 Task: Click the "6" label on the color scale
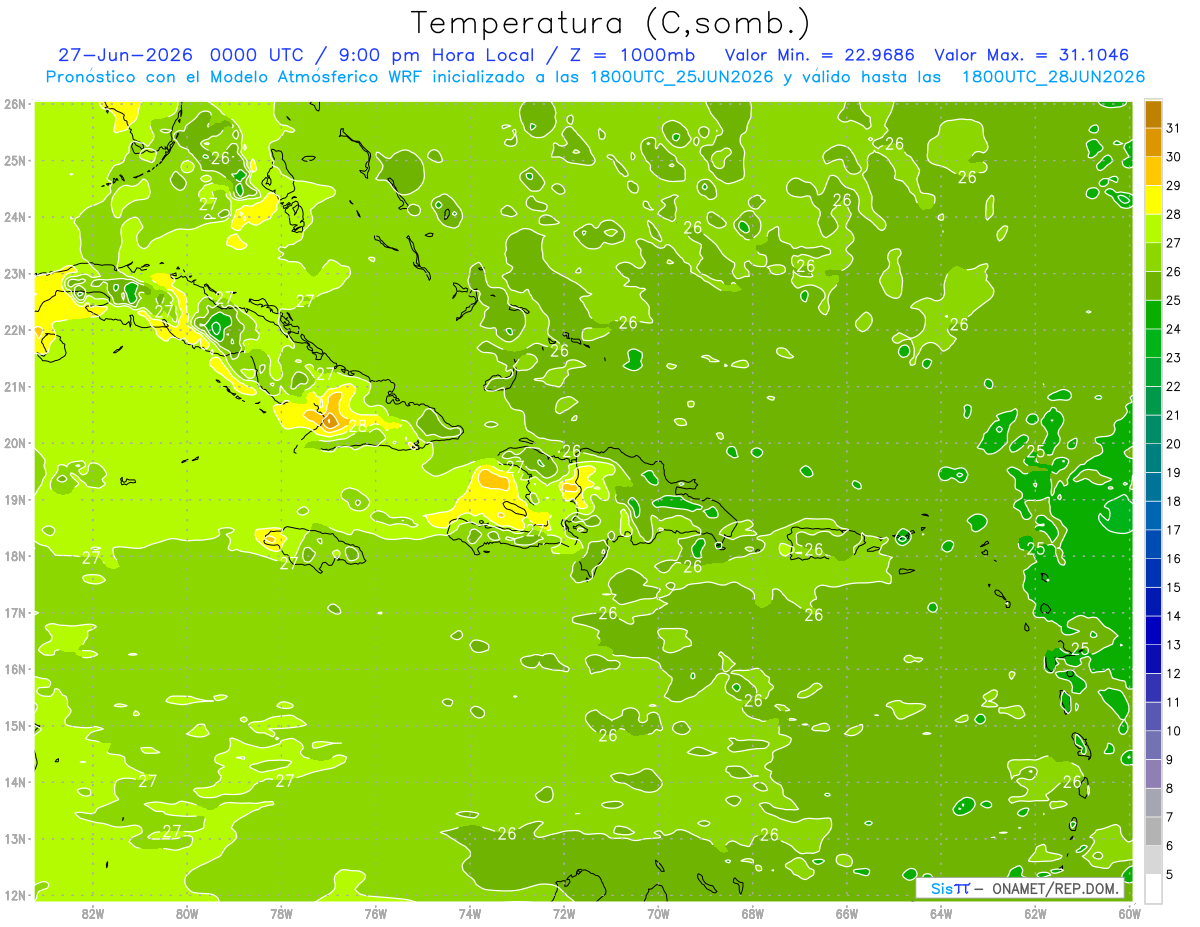[1171, 846]
